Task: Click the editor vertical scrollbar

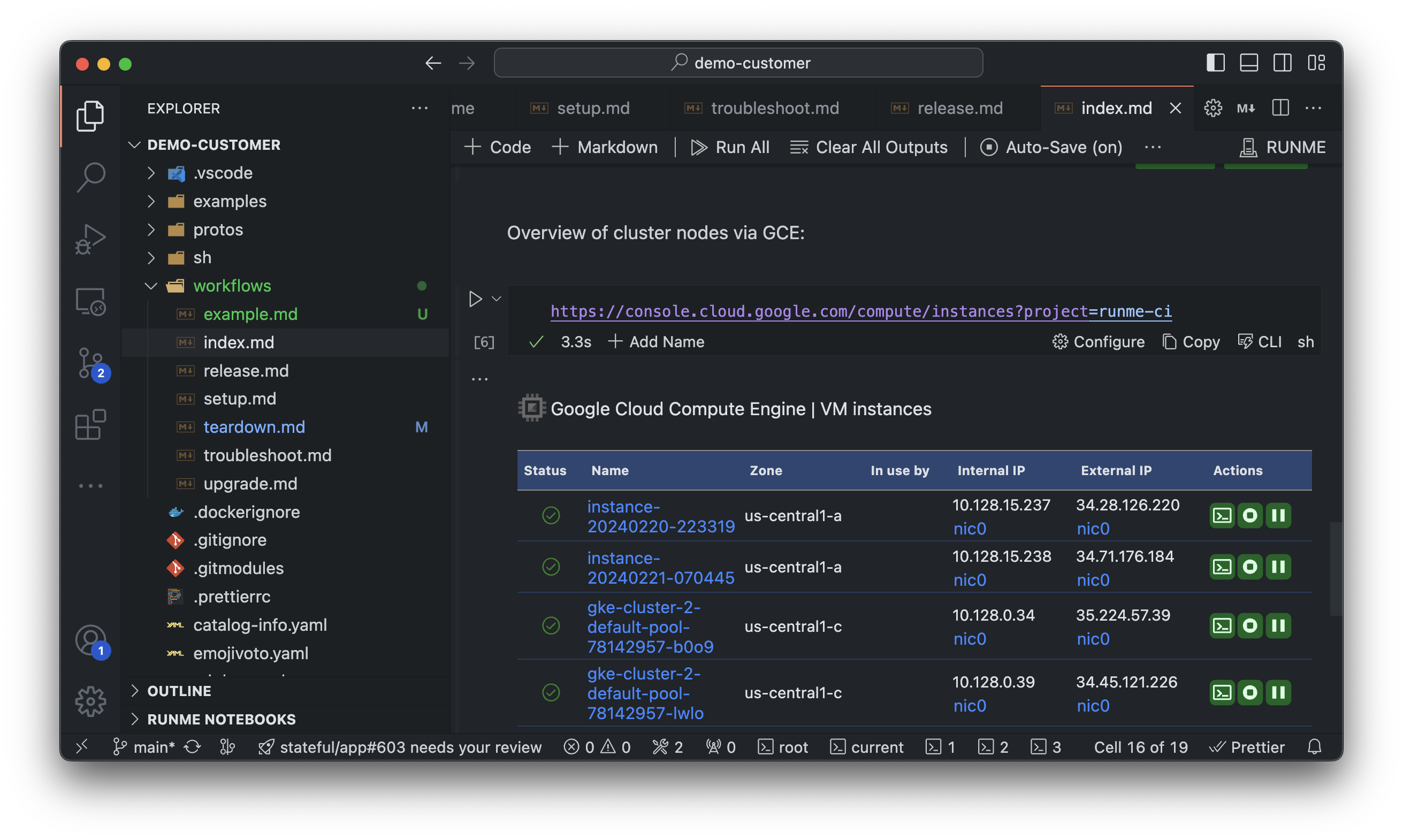Action: pos(1335,568)
